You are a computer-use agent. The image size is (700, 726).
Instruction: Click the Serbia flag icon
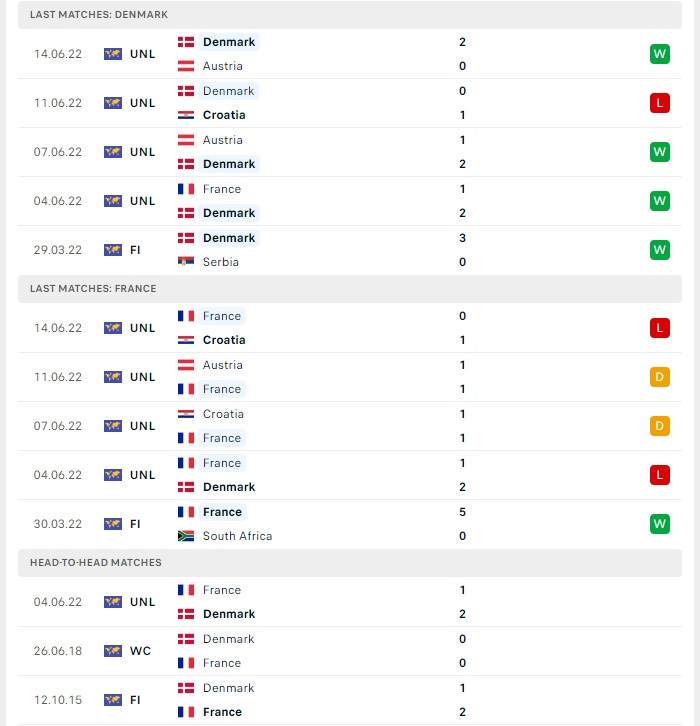(x=186, y=262)
